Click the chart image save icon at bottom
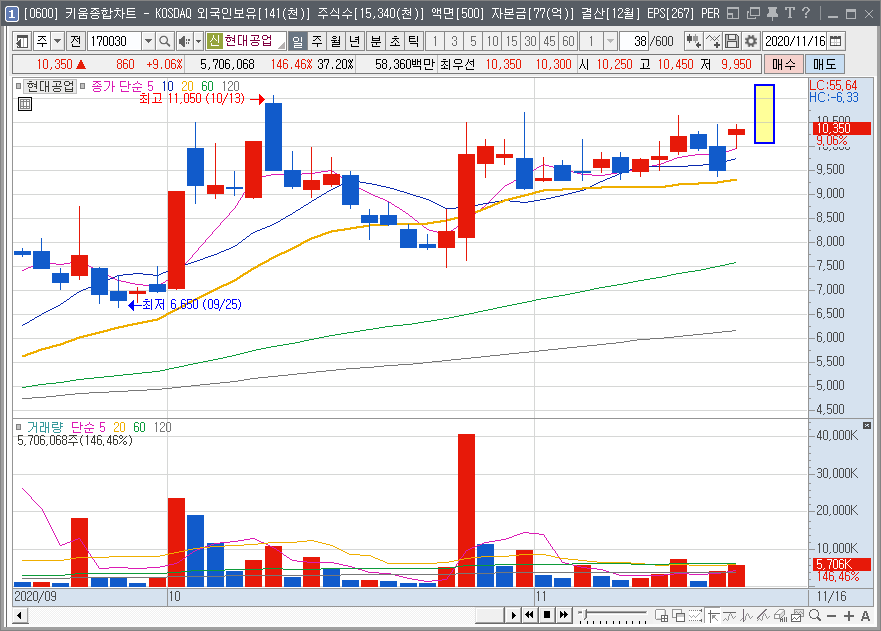This screenshot has height=631, width=881. click(797, 616)
